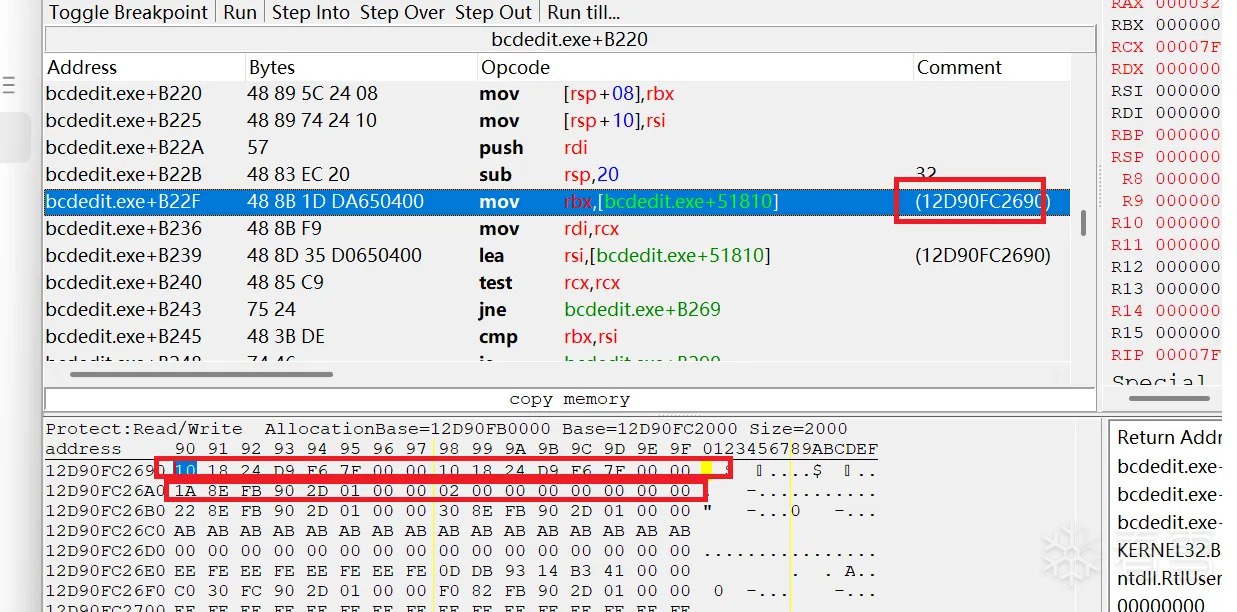Click the RSI register value
The height and width of the screenshot is (612, 1237).
point(1189,91)
